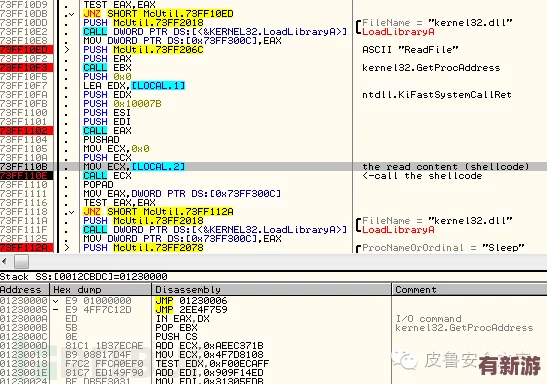Image resolution: width=547 pixels, height=384 pixels.
Task: Select MOV EAX,DWORD PTR DS:[0x73FF300C]
Action: point(182,194)
